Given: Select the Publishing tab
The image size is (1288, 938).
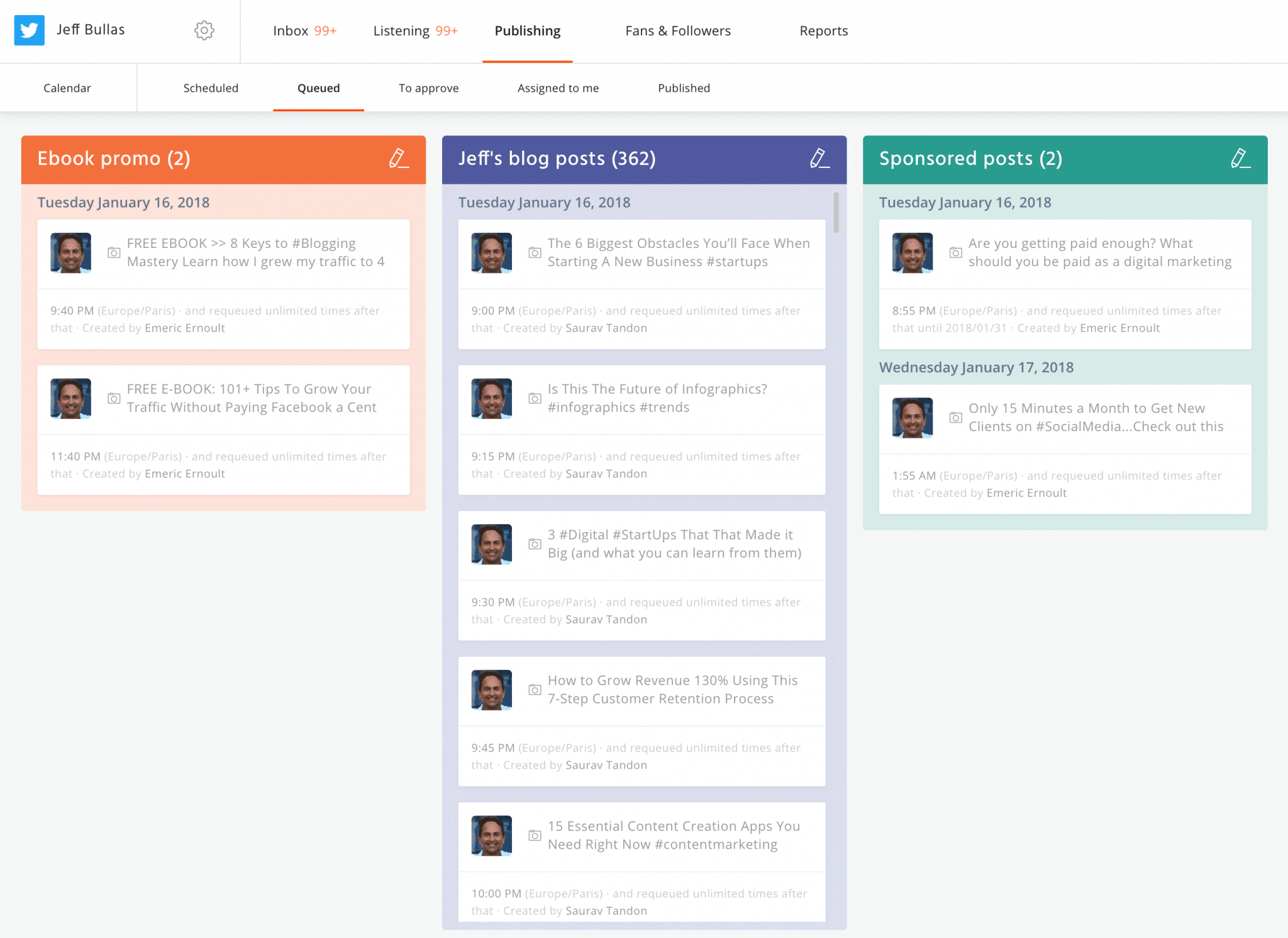Looking at the screenshot, I should tap(527, 31).
